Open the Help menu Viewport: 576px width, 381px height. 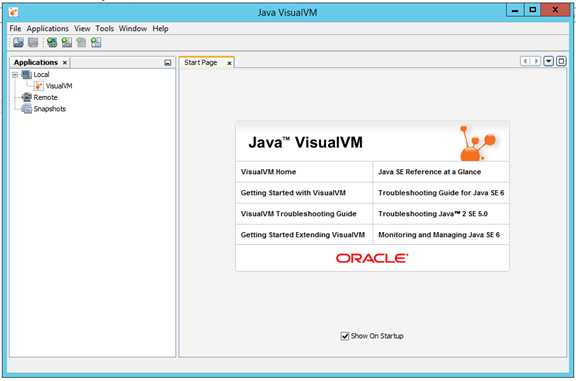[x=161, y=28]
